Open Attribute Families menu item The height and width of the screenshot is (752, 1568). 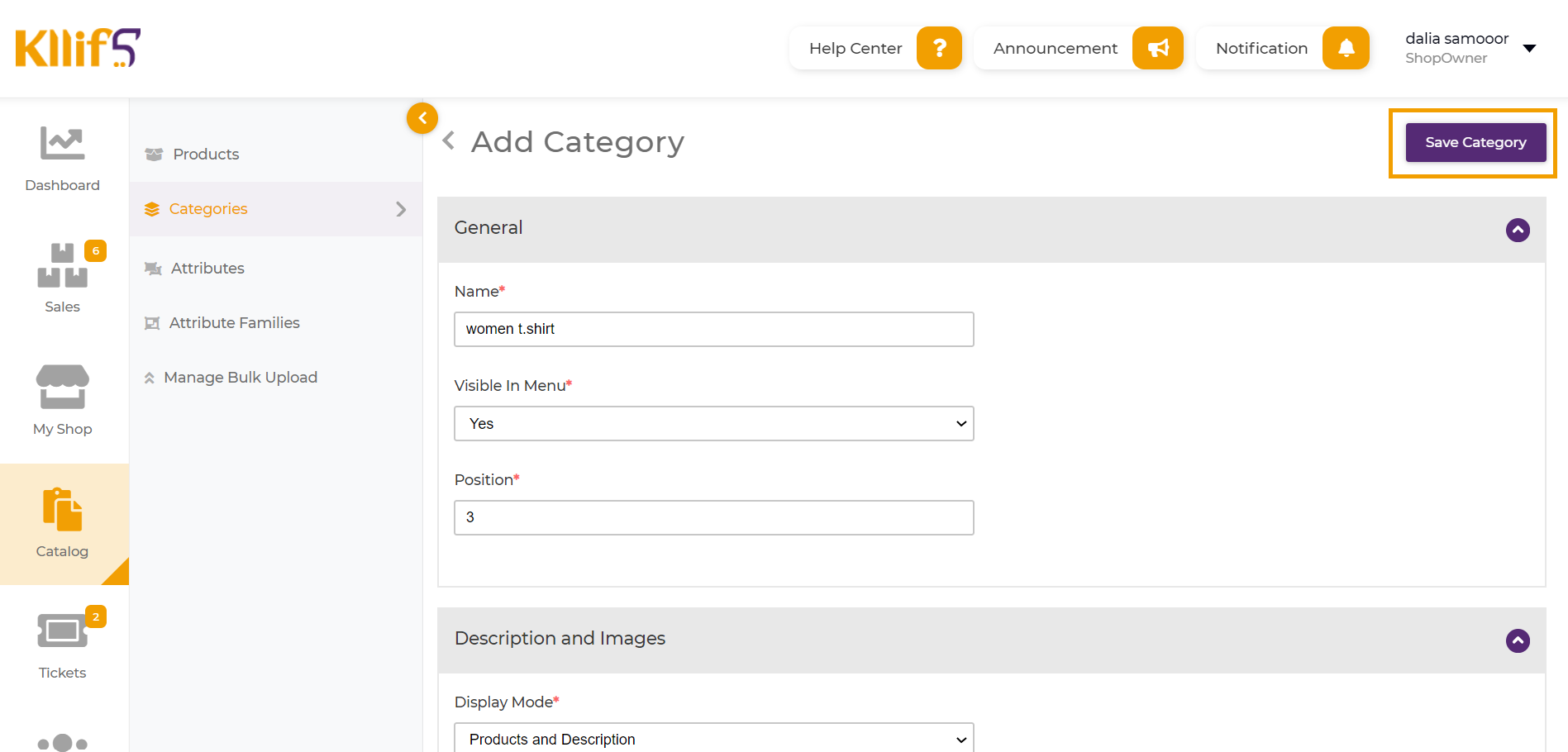click(234, 323)
